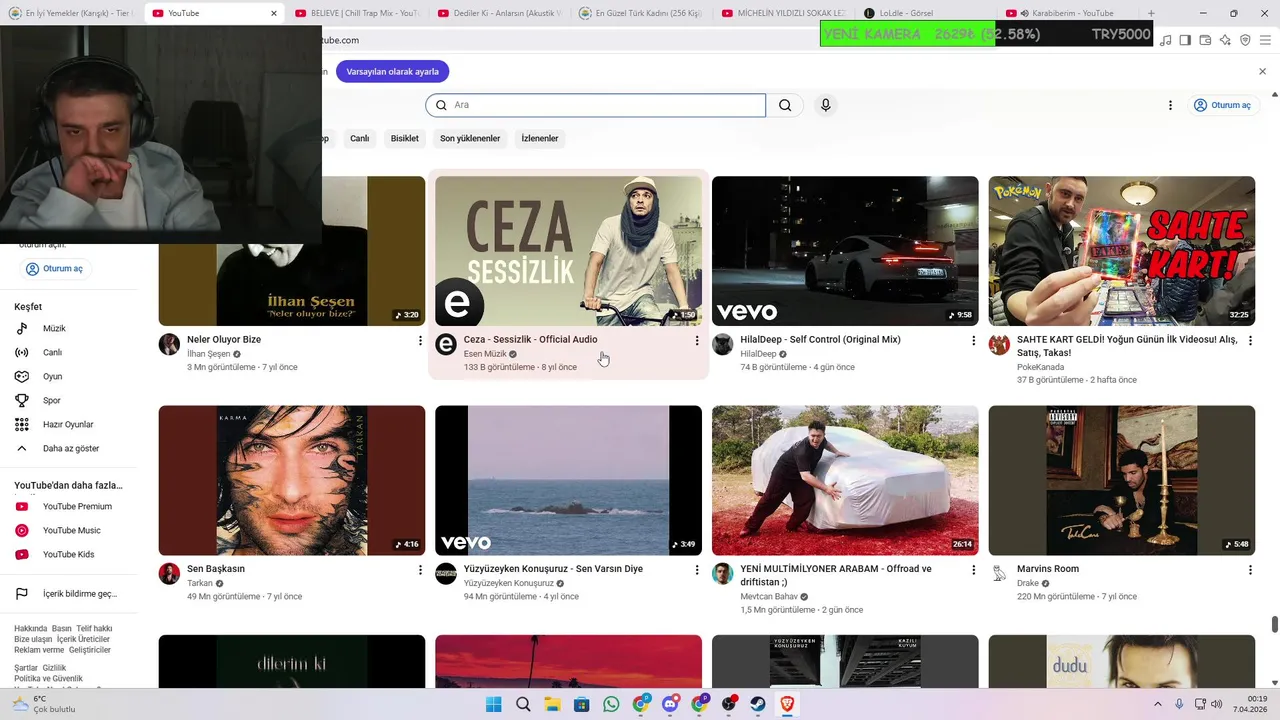Open YouTube Music sidebar entry

click(68, 530)
